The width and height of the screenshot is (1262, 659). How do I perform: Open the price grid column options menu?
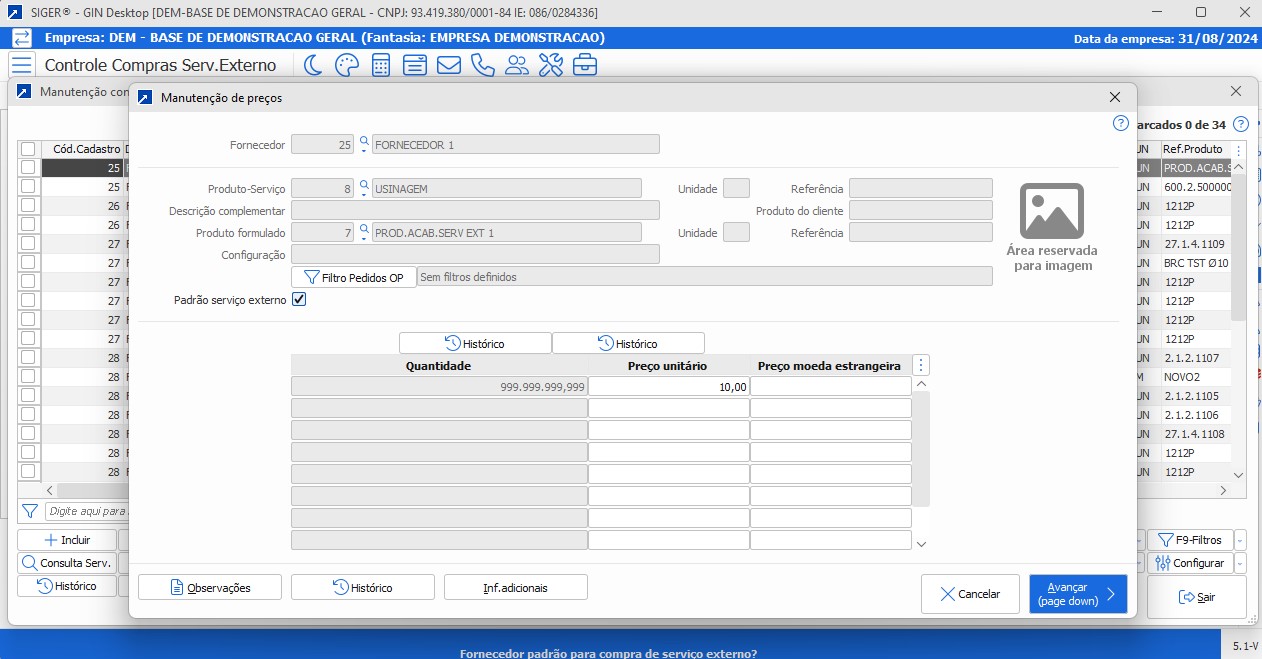tap(921, 366)
